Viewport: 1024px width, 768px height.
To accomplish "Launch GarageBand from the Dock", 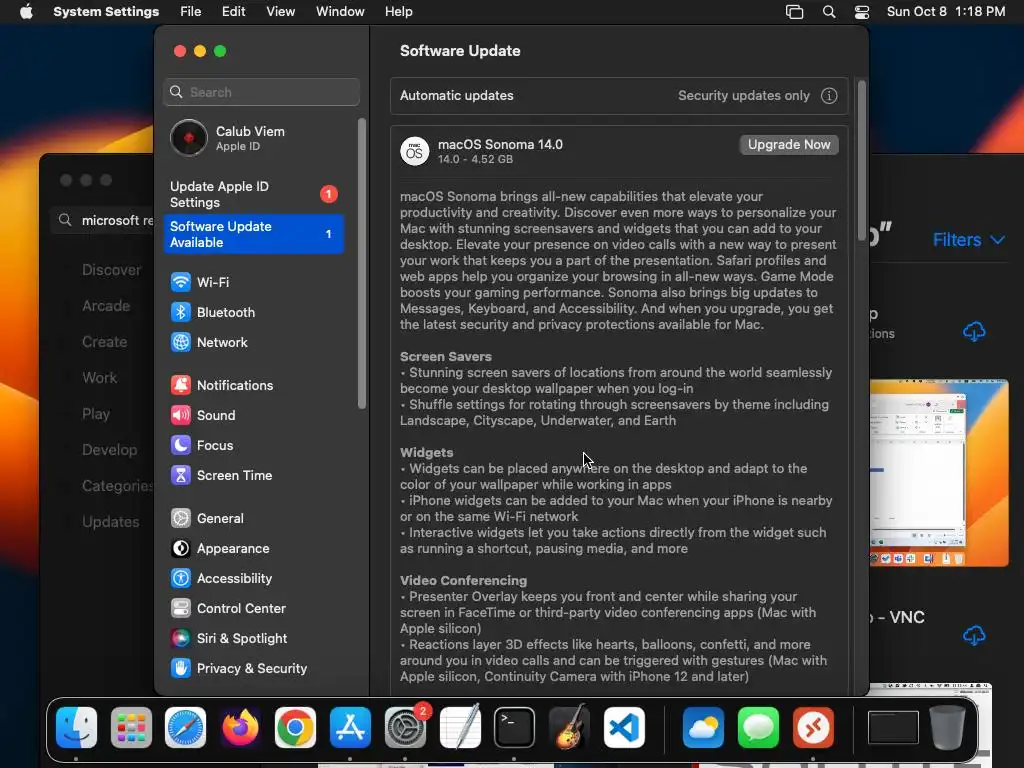I will point(569,728).
